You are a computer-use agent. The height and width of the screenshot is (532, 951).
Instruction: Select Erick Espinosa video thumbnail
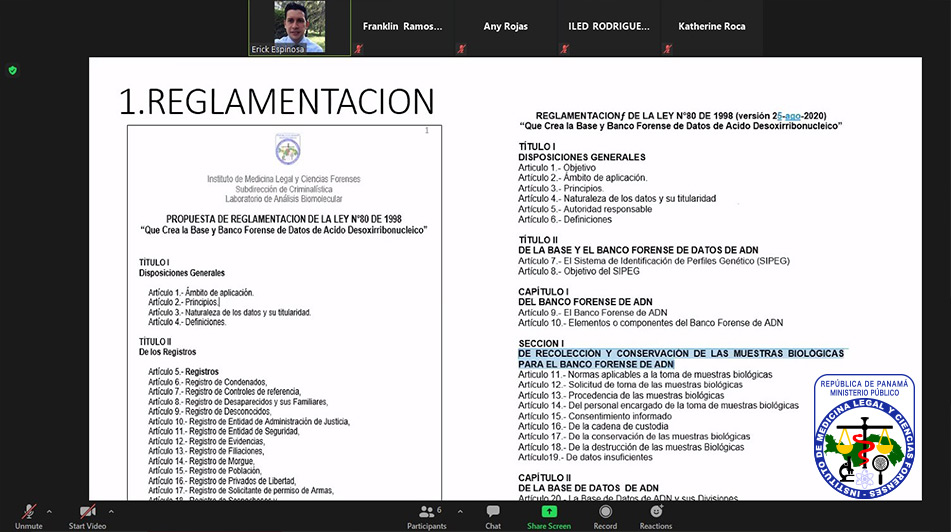click(300, 28)
